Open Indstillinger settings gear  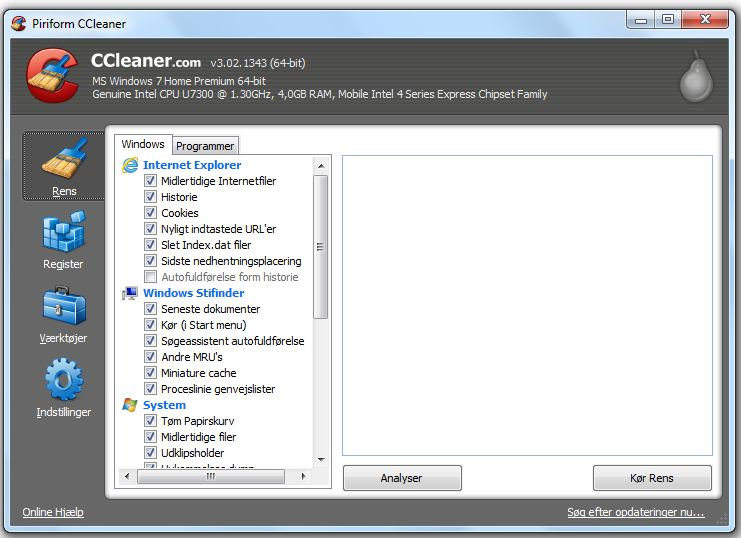(x=64, y=389)
